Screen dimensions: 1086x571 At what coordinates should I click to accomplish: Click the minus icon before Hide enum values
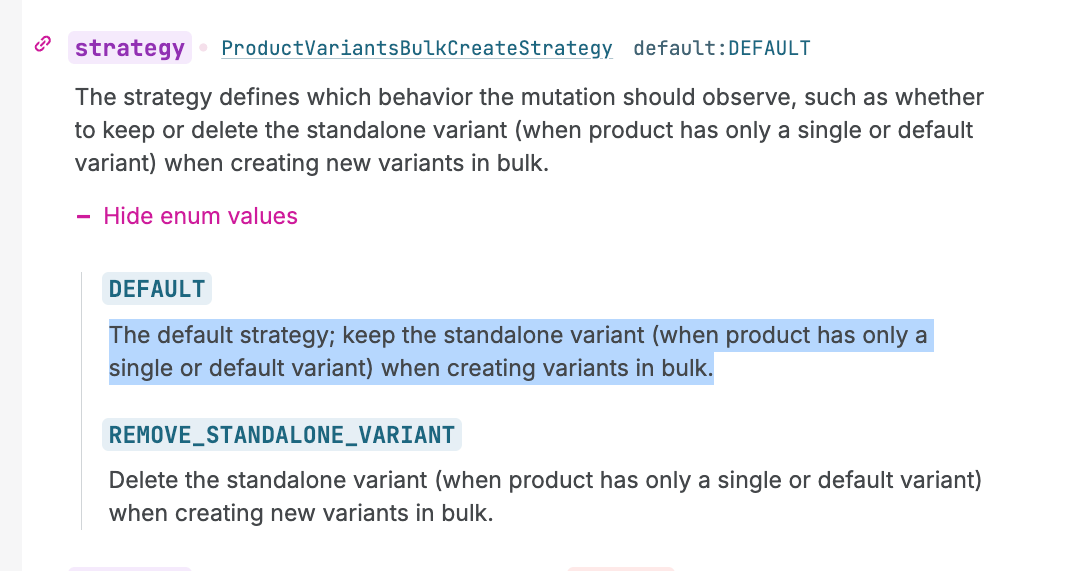coord(84,216)
